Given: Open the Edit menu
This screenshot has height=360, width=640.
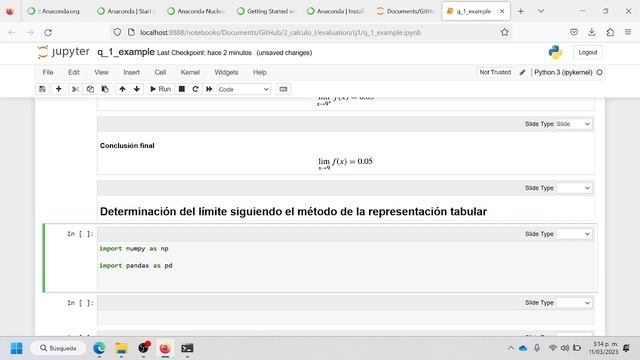Looking at the screenshot, I should click(x=74, y=72).
